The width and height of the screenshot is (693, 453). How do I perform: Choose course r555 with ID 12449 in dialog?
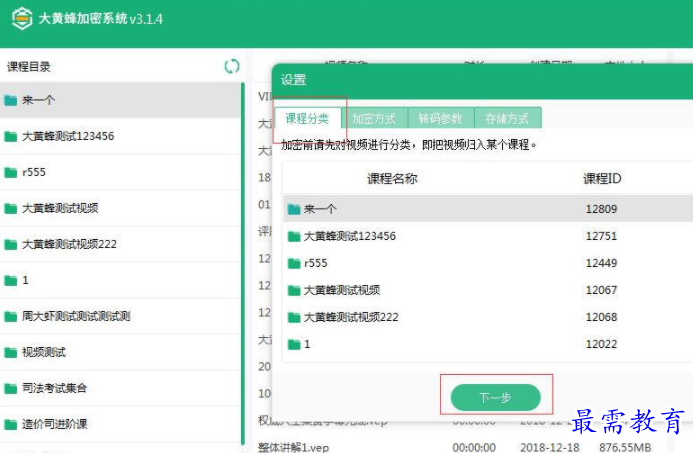click(x=315, y=263)
